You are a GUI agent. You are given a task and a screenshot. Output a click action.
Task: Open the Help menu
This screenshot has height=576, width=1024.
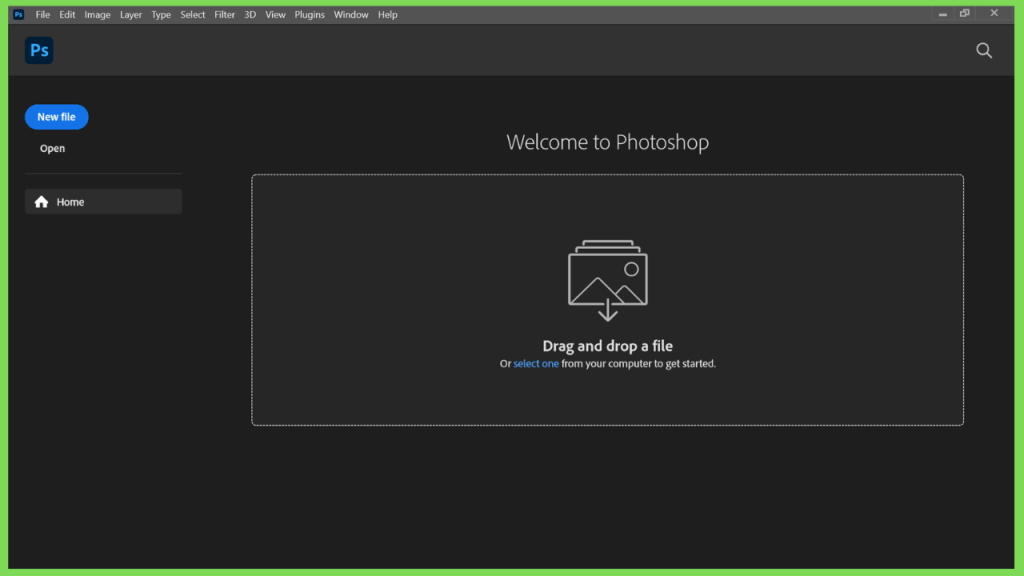tap(387, 14)
